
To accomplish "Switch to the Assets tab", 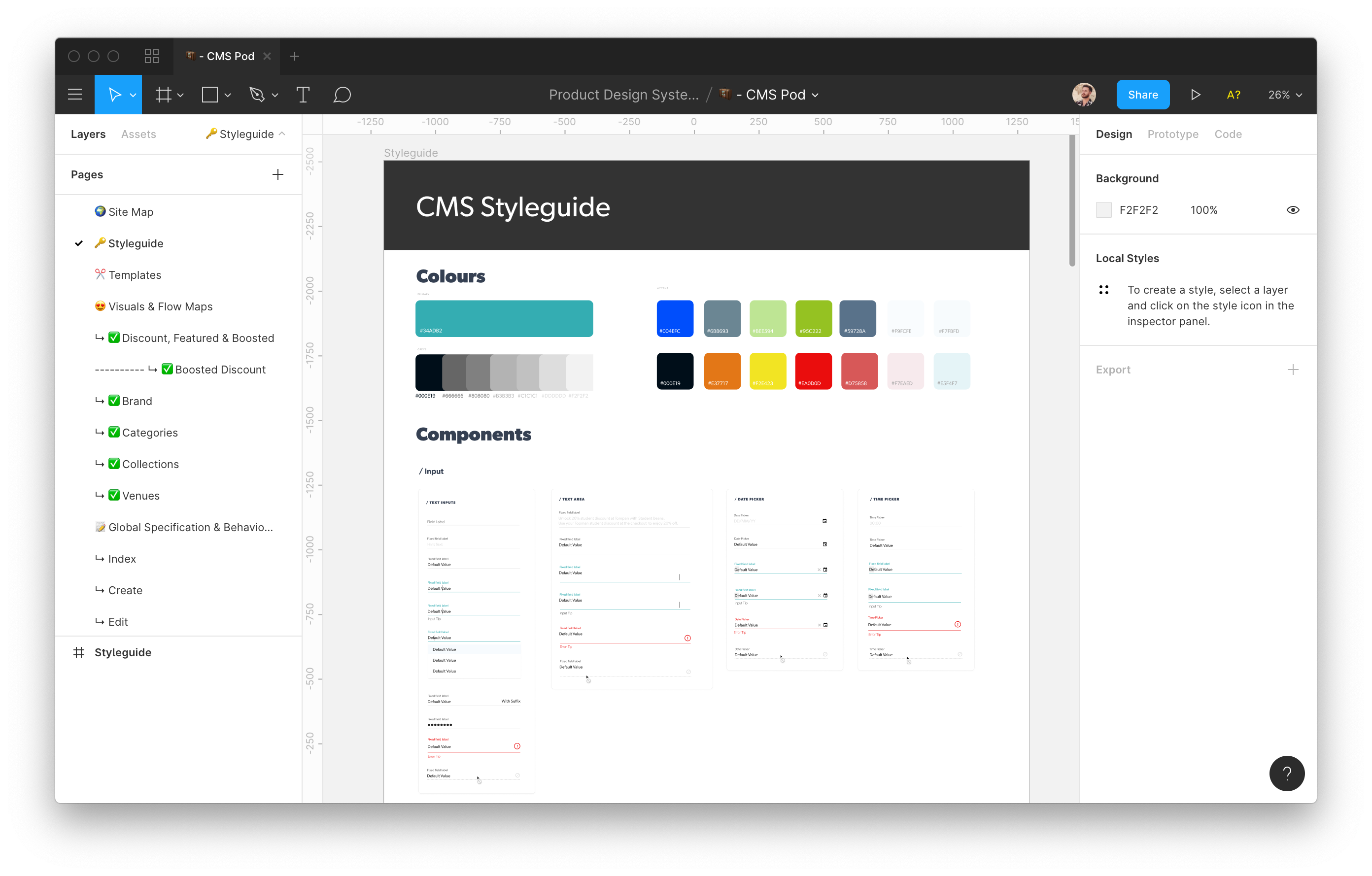I will [138, 134].
